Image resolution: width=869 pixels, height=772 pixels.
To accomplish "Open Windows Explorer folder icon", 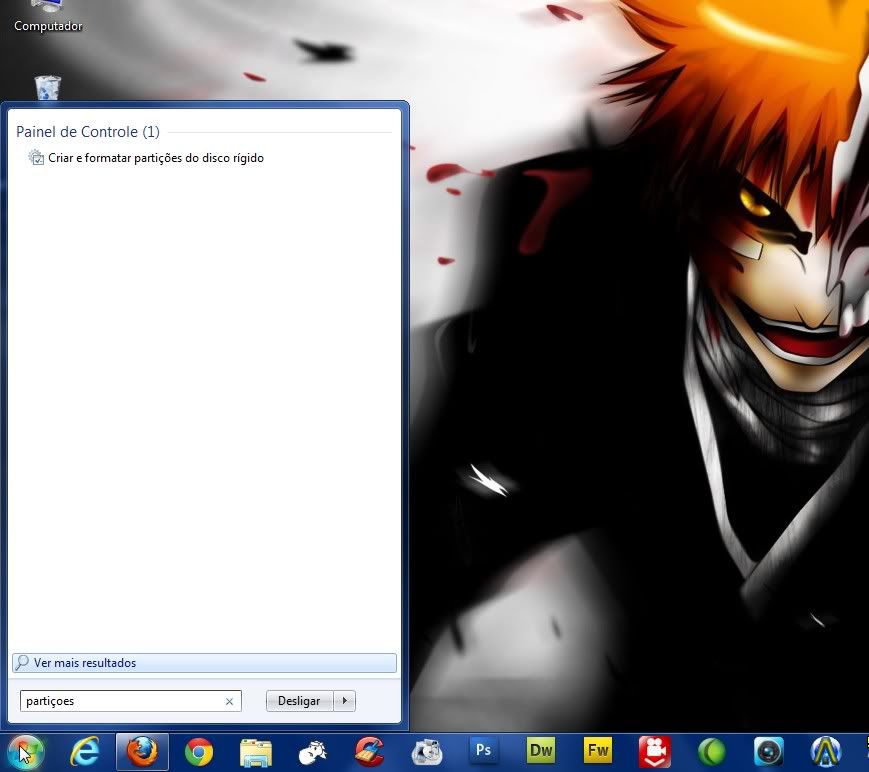I will [x=256, y=751].
